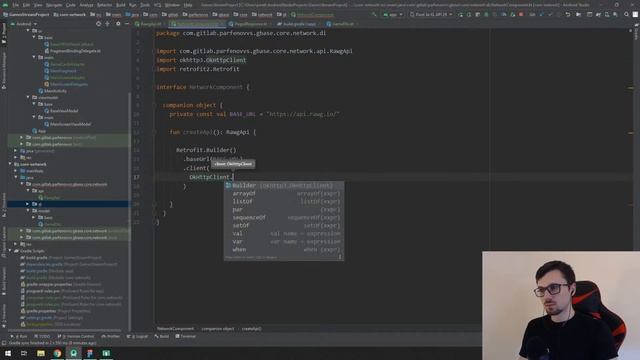Switch to Android Studio taskbar icon
The height and width of the screenshot is (360, 640).
point(73,353)
